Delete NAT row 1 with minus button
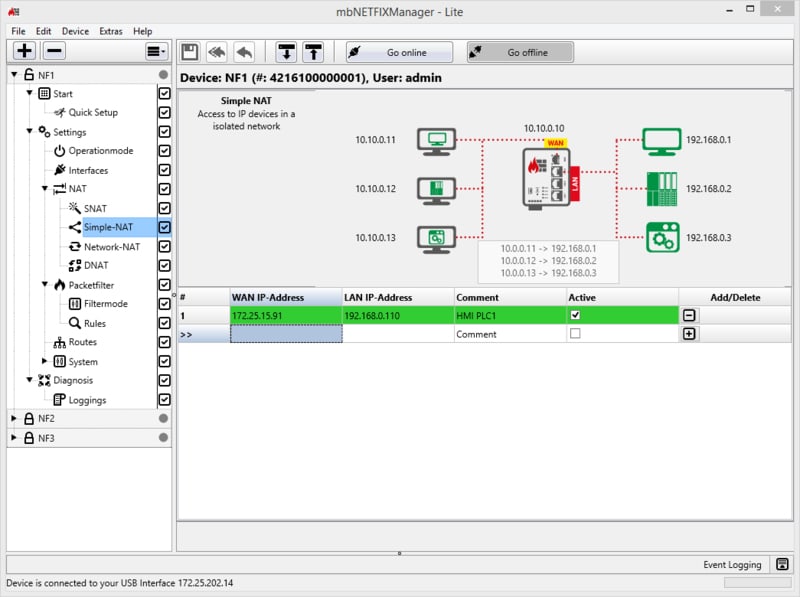 [689, 315]
